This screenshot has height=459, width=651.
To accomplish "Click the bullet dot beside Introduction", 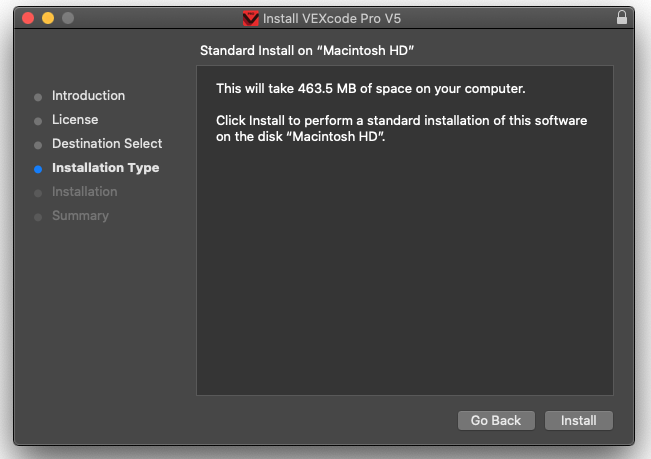I will click(x=38, y=97).
